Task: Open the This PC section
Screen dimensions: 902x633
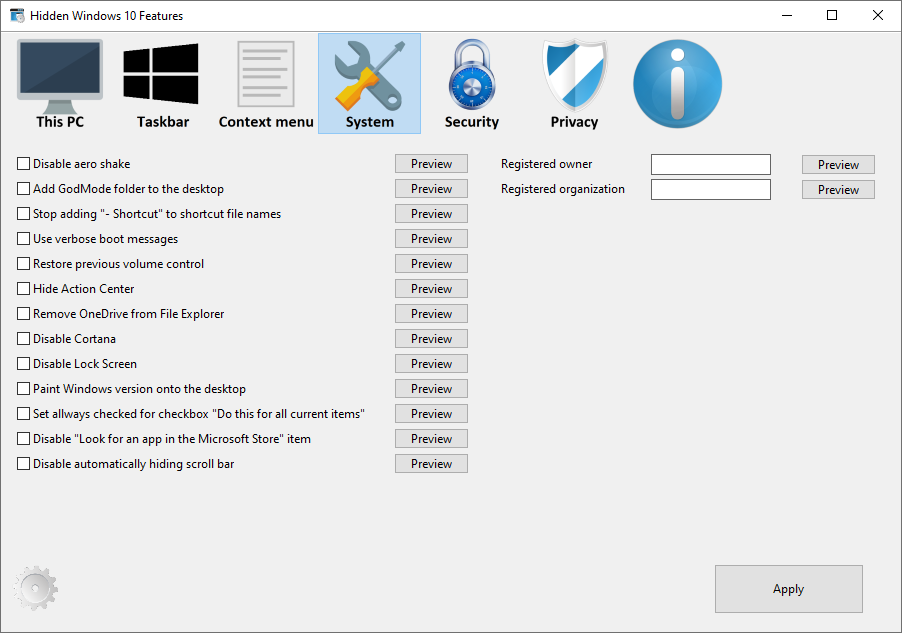Action: [60, 84]
